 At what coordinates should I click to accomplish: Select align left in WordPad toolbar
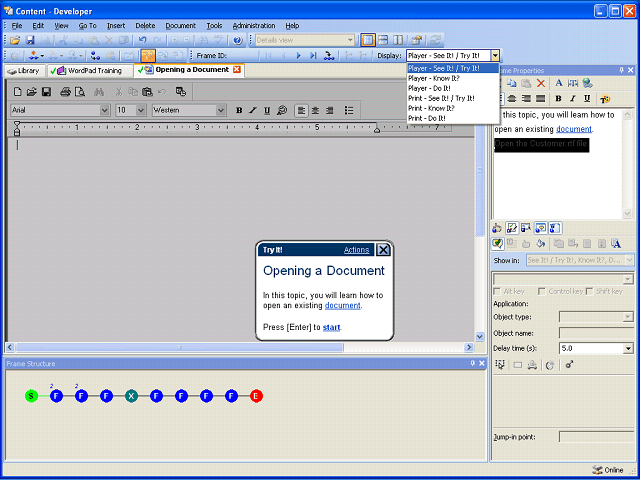(301, 110)
